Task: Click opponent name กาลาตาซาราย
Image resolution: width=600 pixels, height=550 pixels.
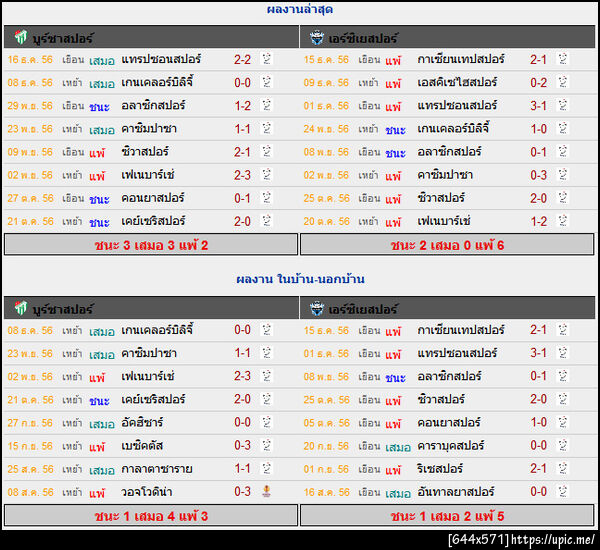Action: coord(157,469)
